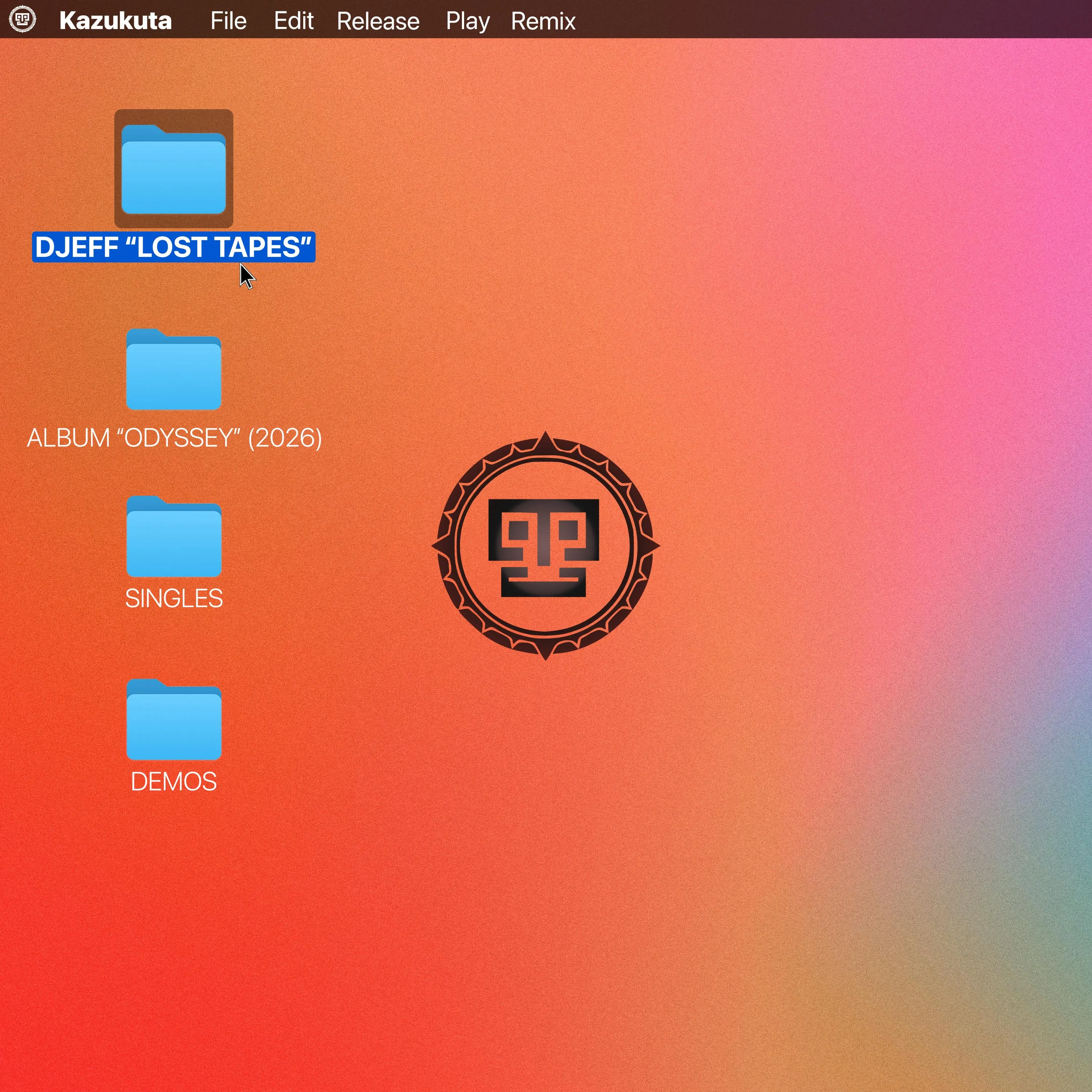Viewport: 1092px width, 1092px height.
Task: Click the top spike of the emblem ring
Action: point(545,439)
